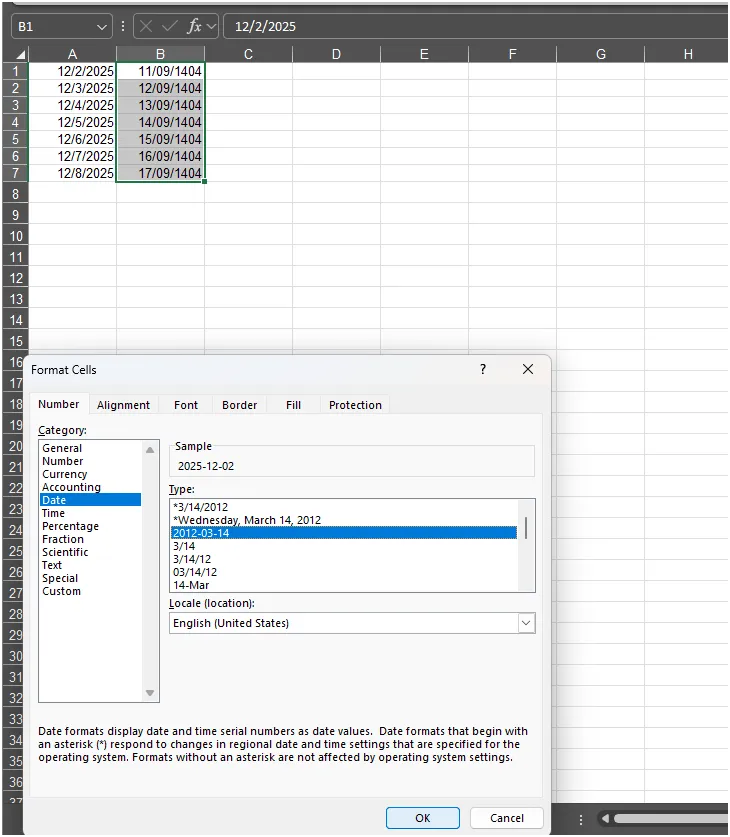Image resolution: width=730 pixels, height=837 pixels.
Task: Select the Time category
Action: (53, 514)
